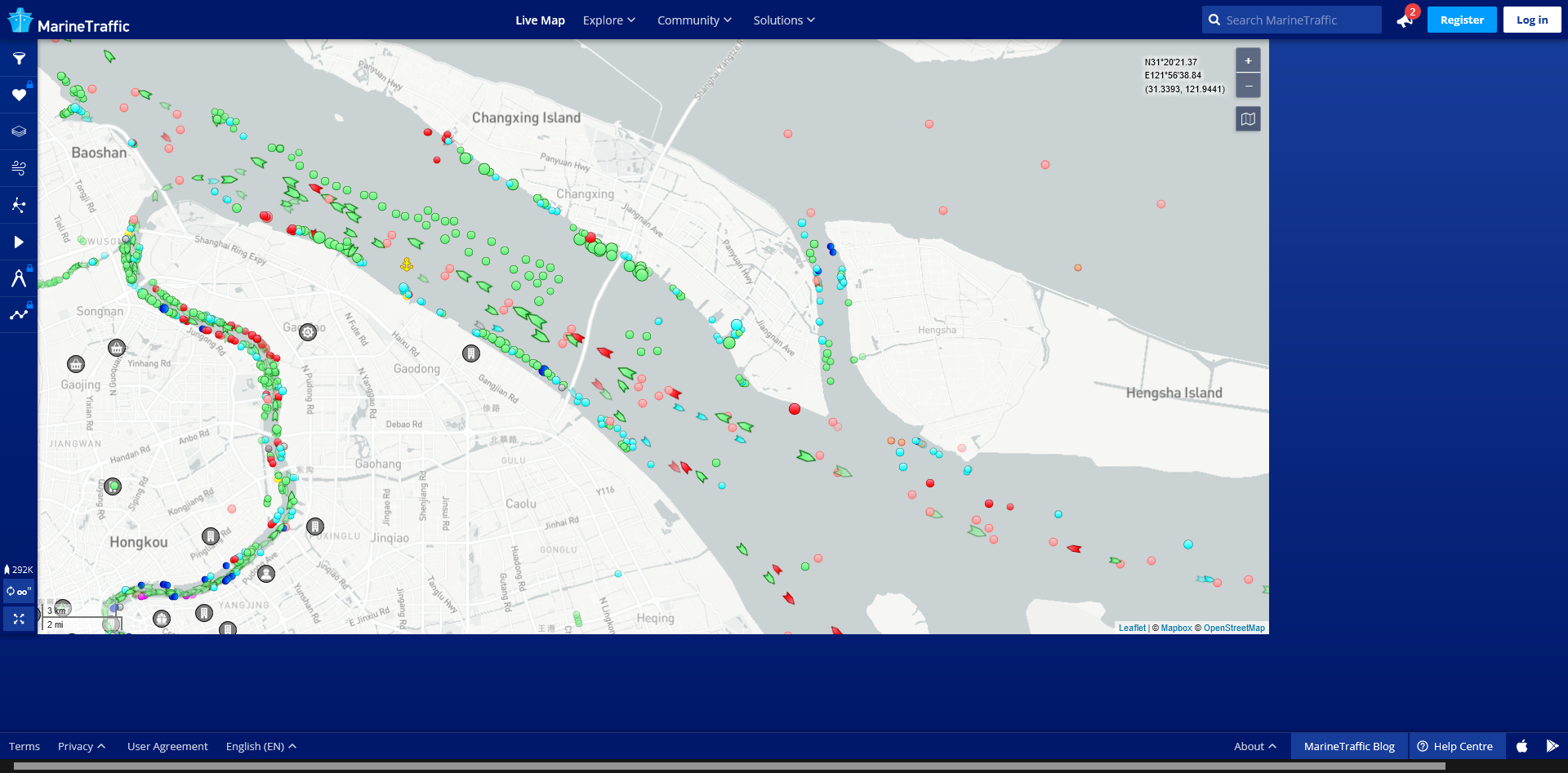1568x773 pixels.
Task: Focus the Search MarineTraffic field
Action: 1292,20
